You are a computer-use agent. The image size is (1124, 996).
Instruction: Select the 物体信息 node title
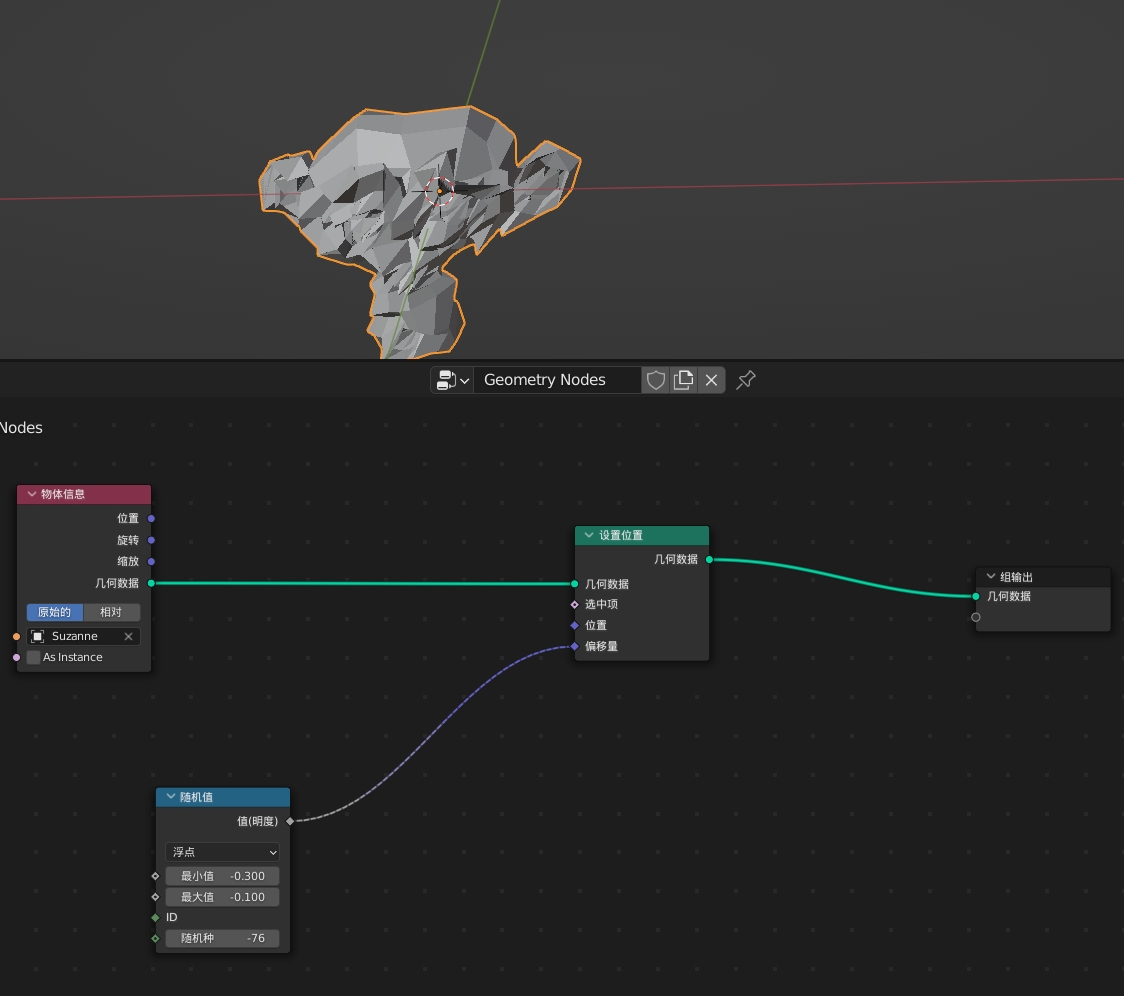coord(62,494)
